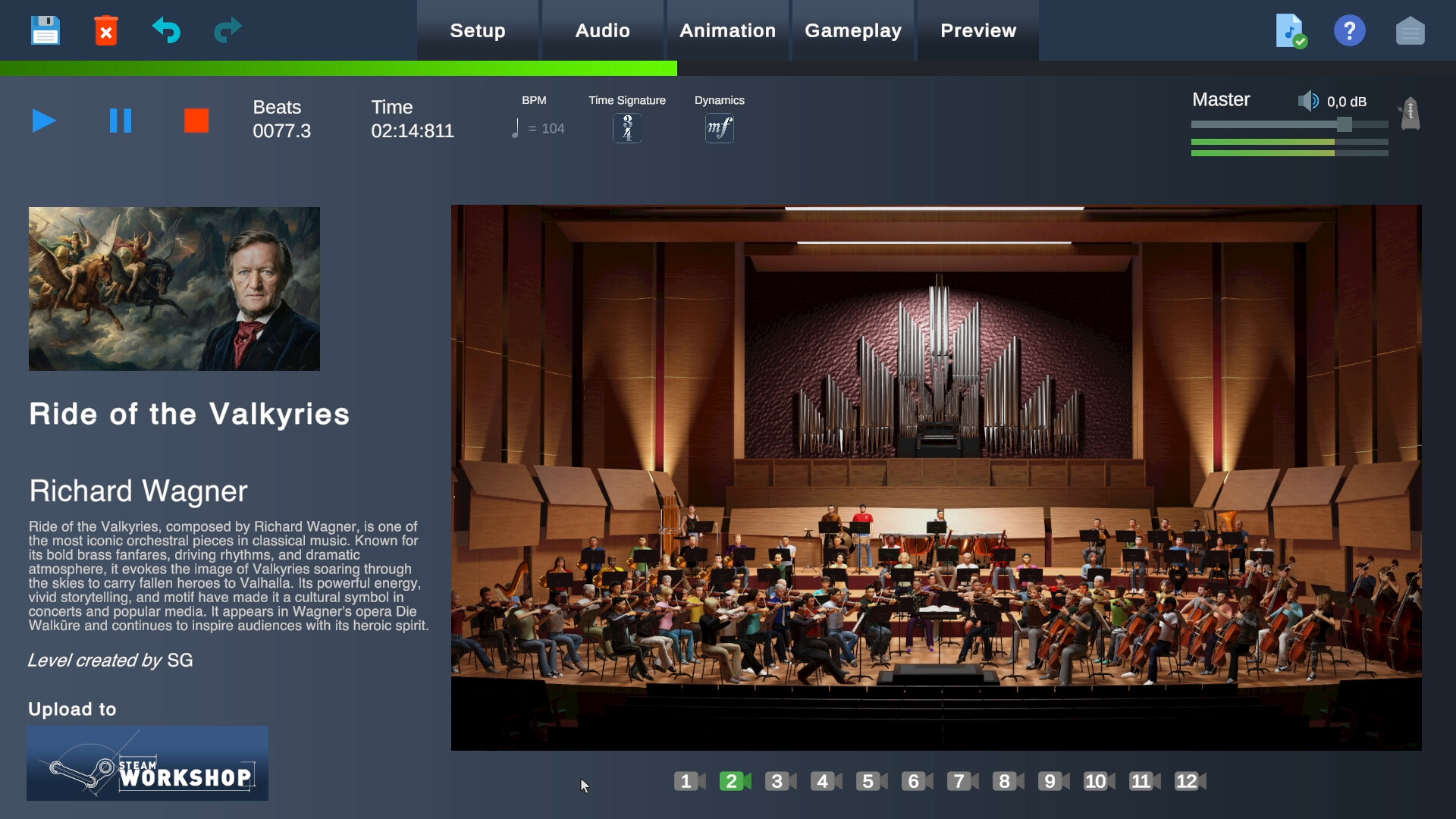Image resolution: width=1456 pixels, height=819 pixels.
Task: Open the Dynamics mf selector
Action: point(719,127)
